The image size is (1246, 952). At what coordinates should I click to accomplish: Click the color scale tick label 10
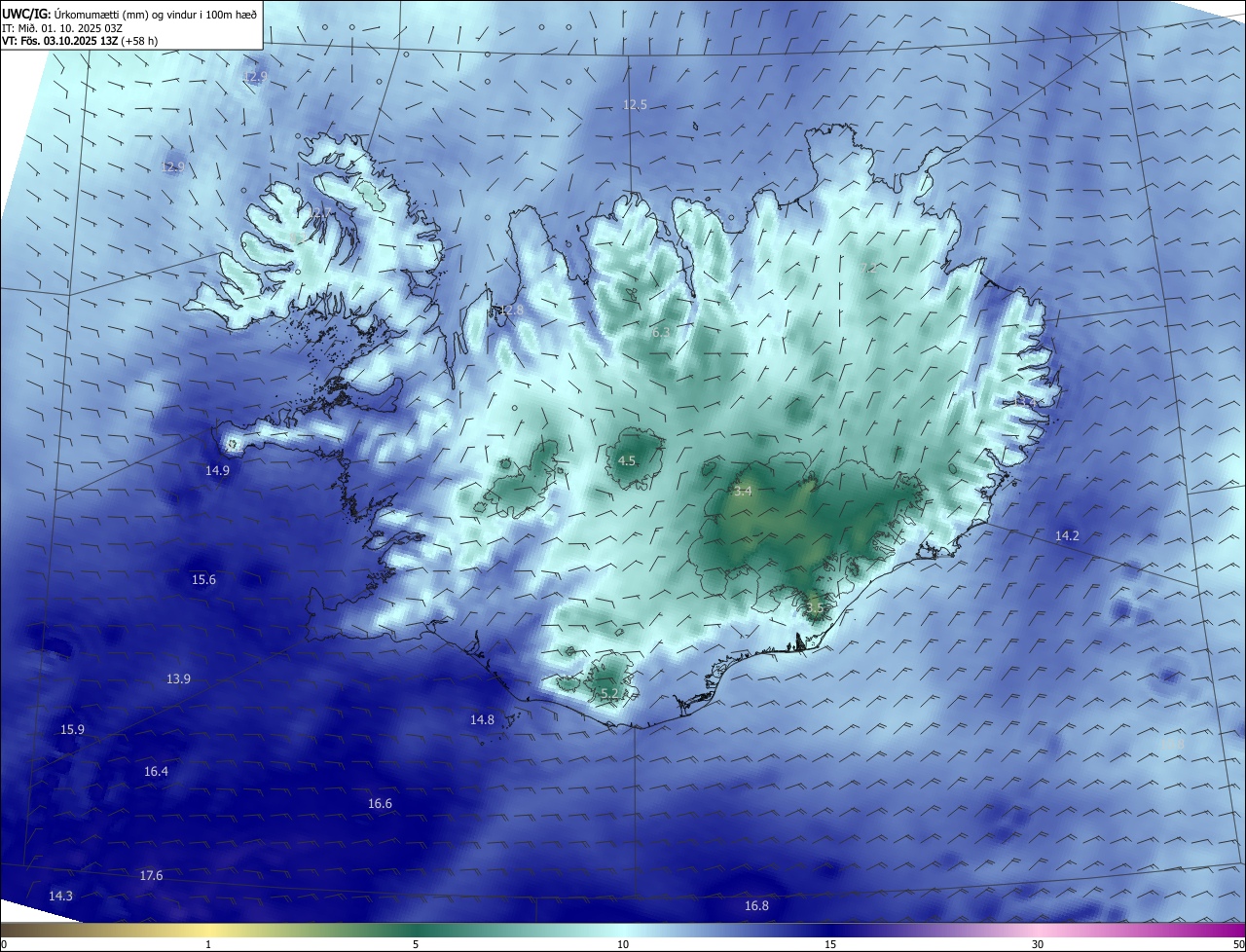(623, 944)
